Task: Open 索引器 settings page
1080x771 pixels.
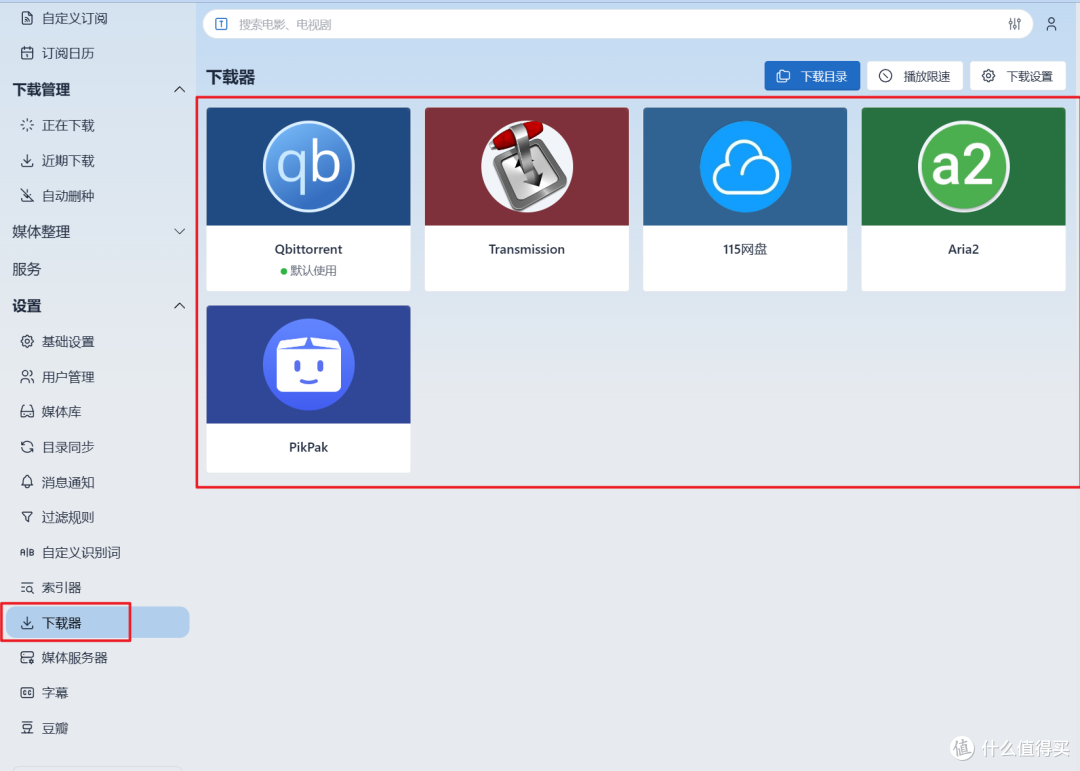Action: coord(61,587)
